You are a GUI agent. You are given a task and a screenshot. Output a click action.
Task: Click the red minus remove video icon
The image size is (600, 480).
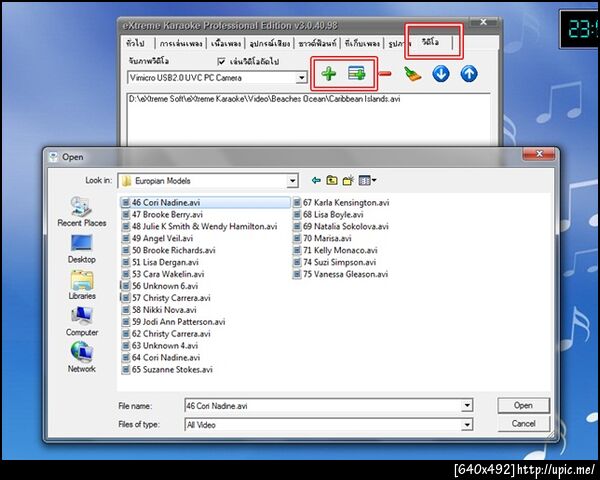click(385, 73)
